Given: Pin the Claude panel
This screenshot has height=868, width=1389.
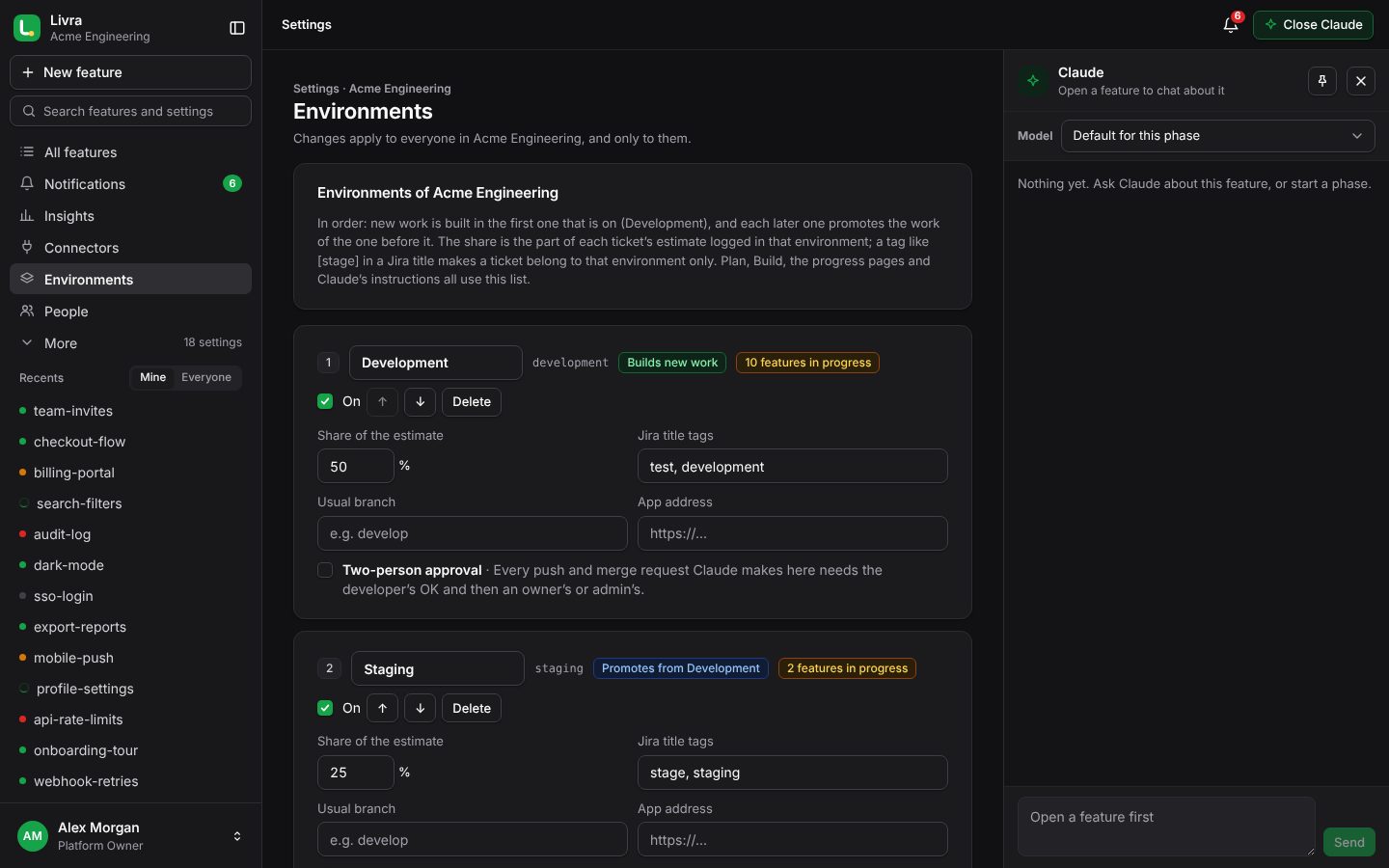Looking at the screenshot, I should 1322,81.
